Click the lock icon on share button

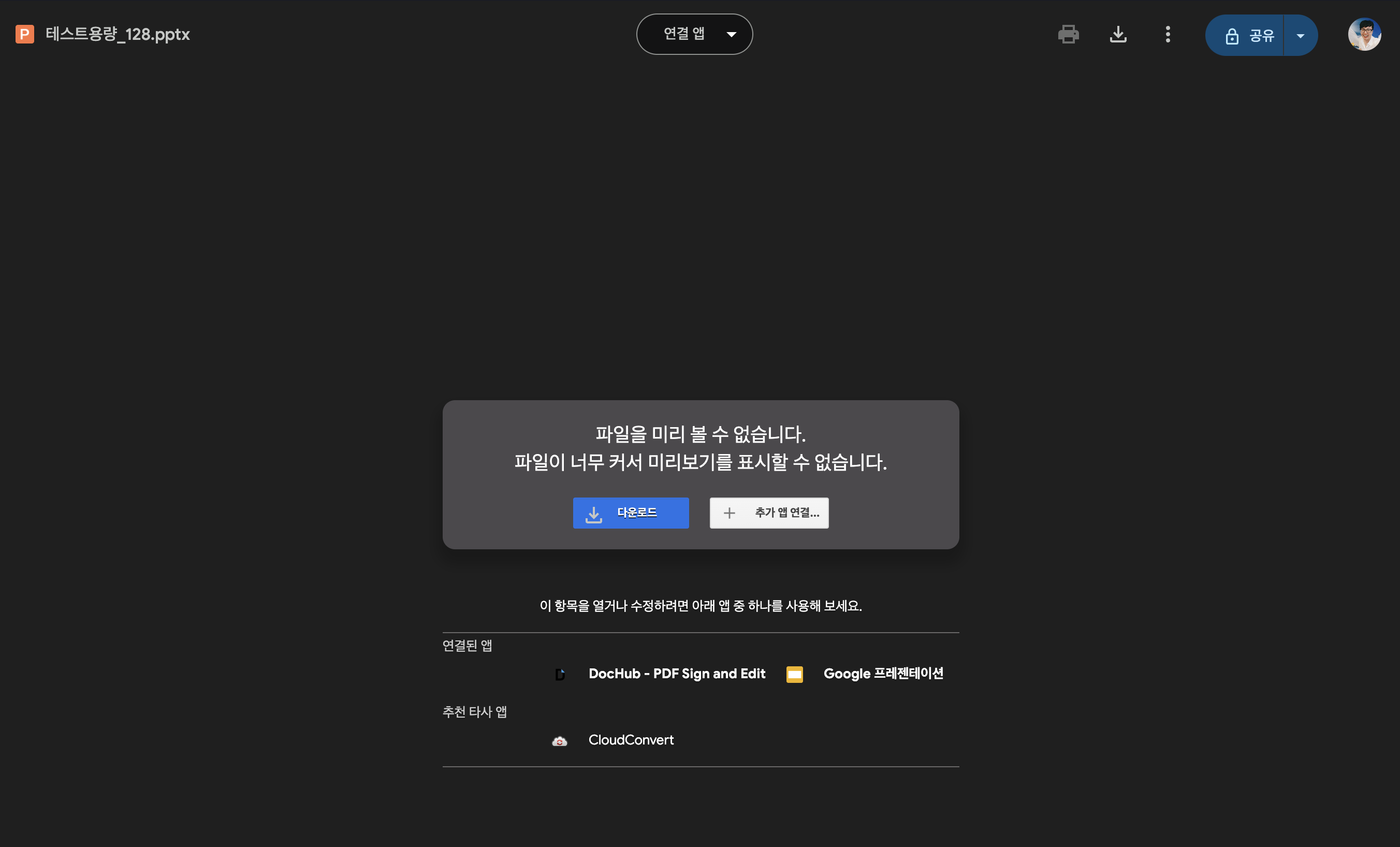[1231, 36]
